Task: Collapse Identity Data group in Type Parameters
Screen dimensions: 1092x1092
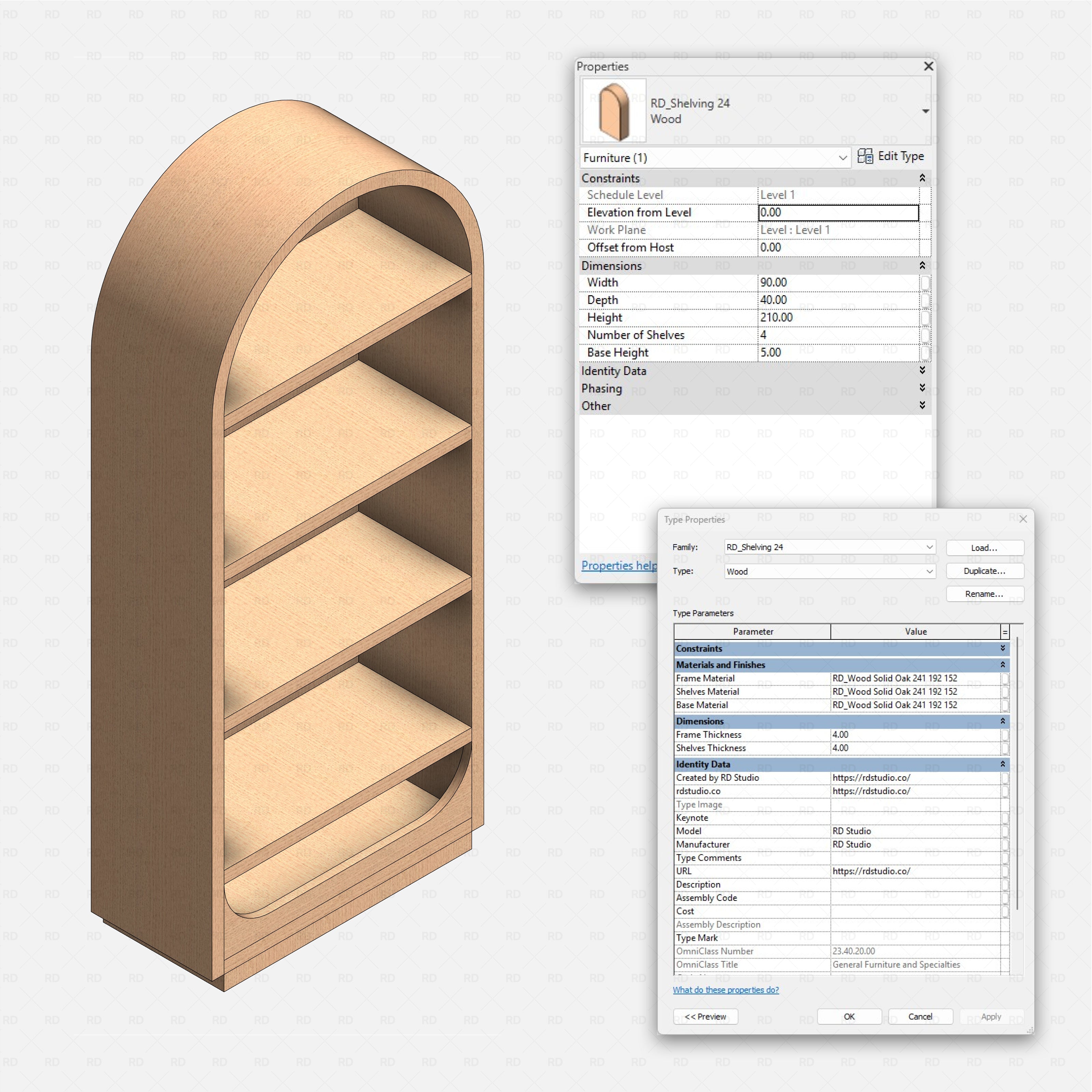Action: point(1003,764)
